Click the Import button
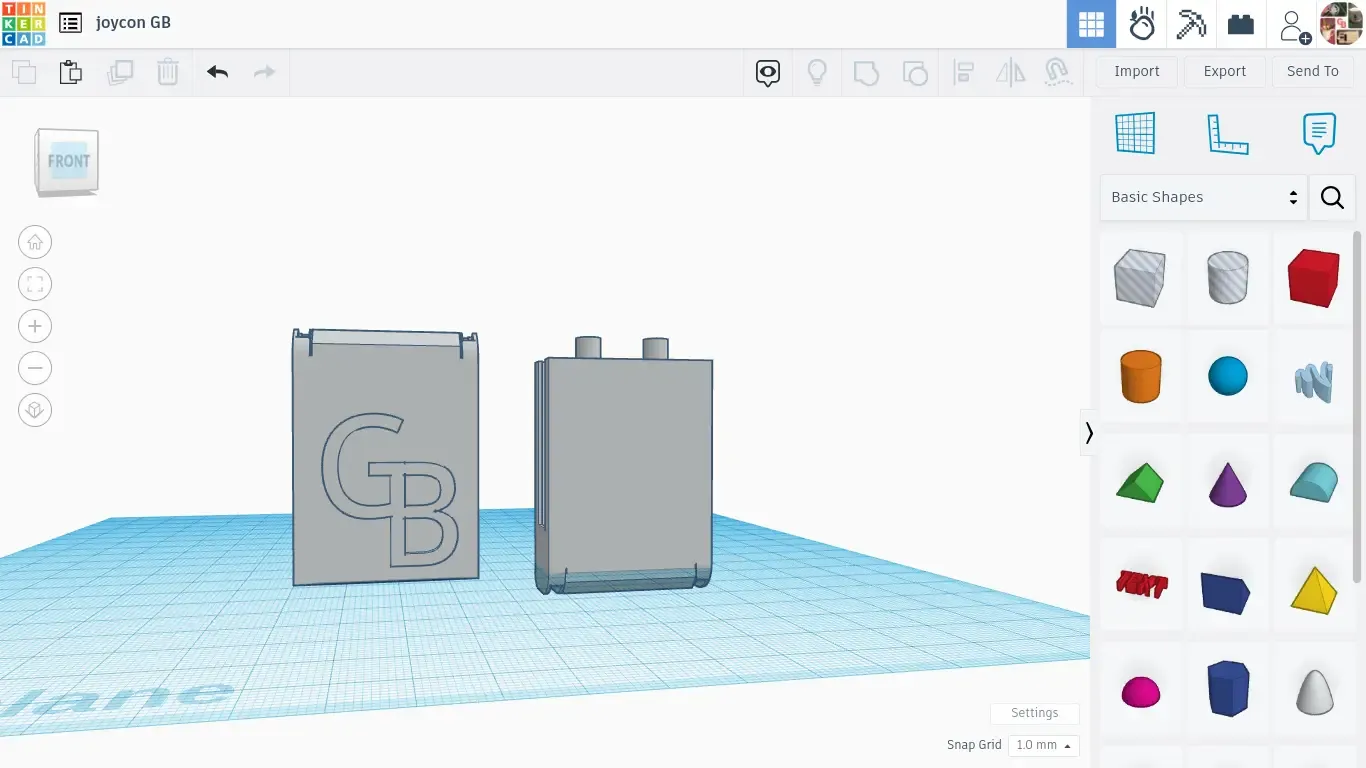This screenshot has height=768, width=1366. coord(1137,71)
